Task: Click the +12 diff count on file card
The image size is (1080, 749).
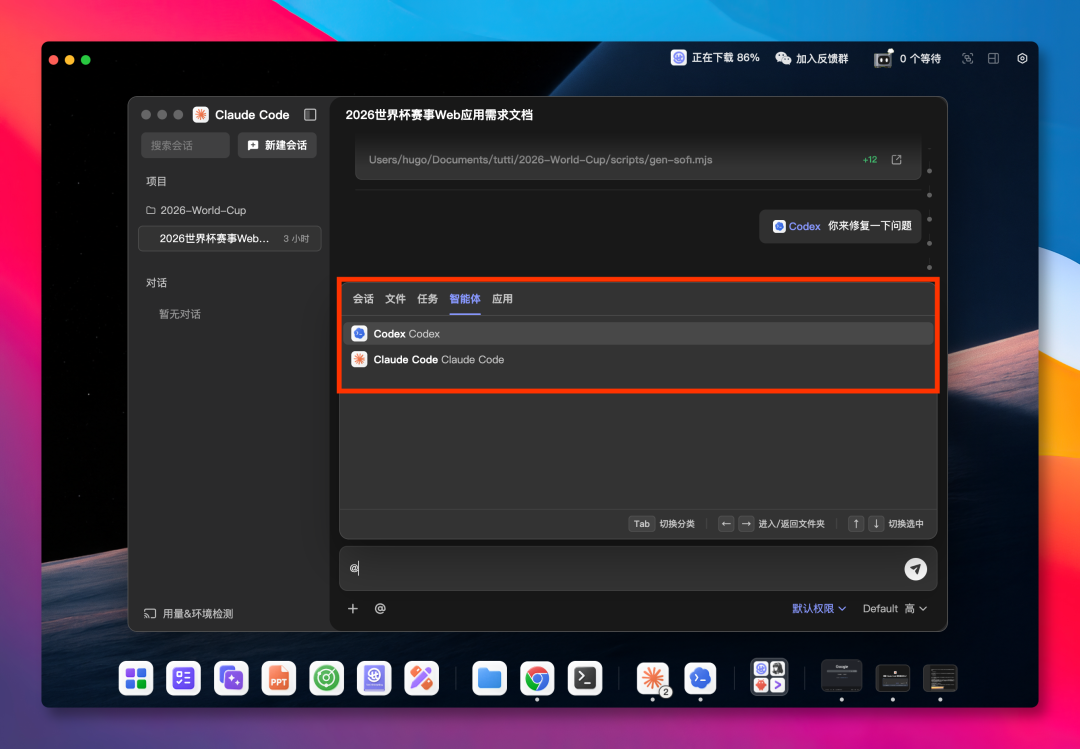Action: (x=870, y=159)
